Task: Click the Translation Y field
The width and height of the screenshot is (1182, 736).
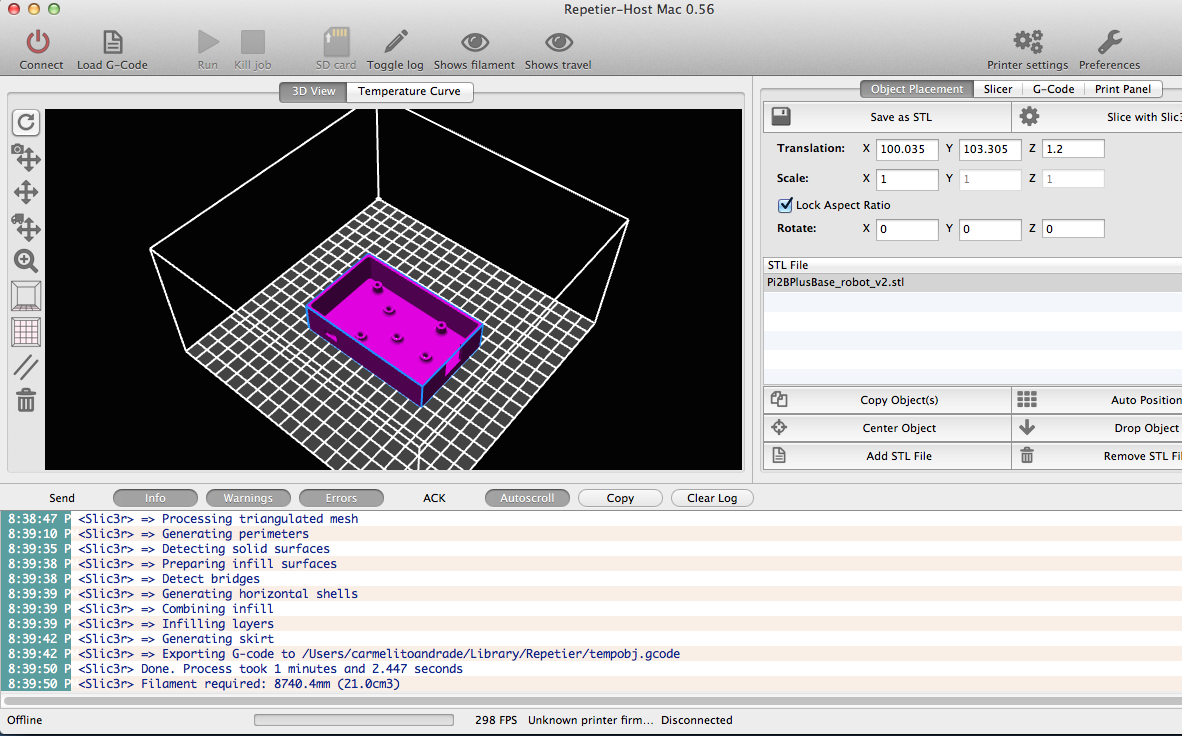Action: click(x=990, y=149)
